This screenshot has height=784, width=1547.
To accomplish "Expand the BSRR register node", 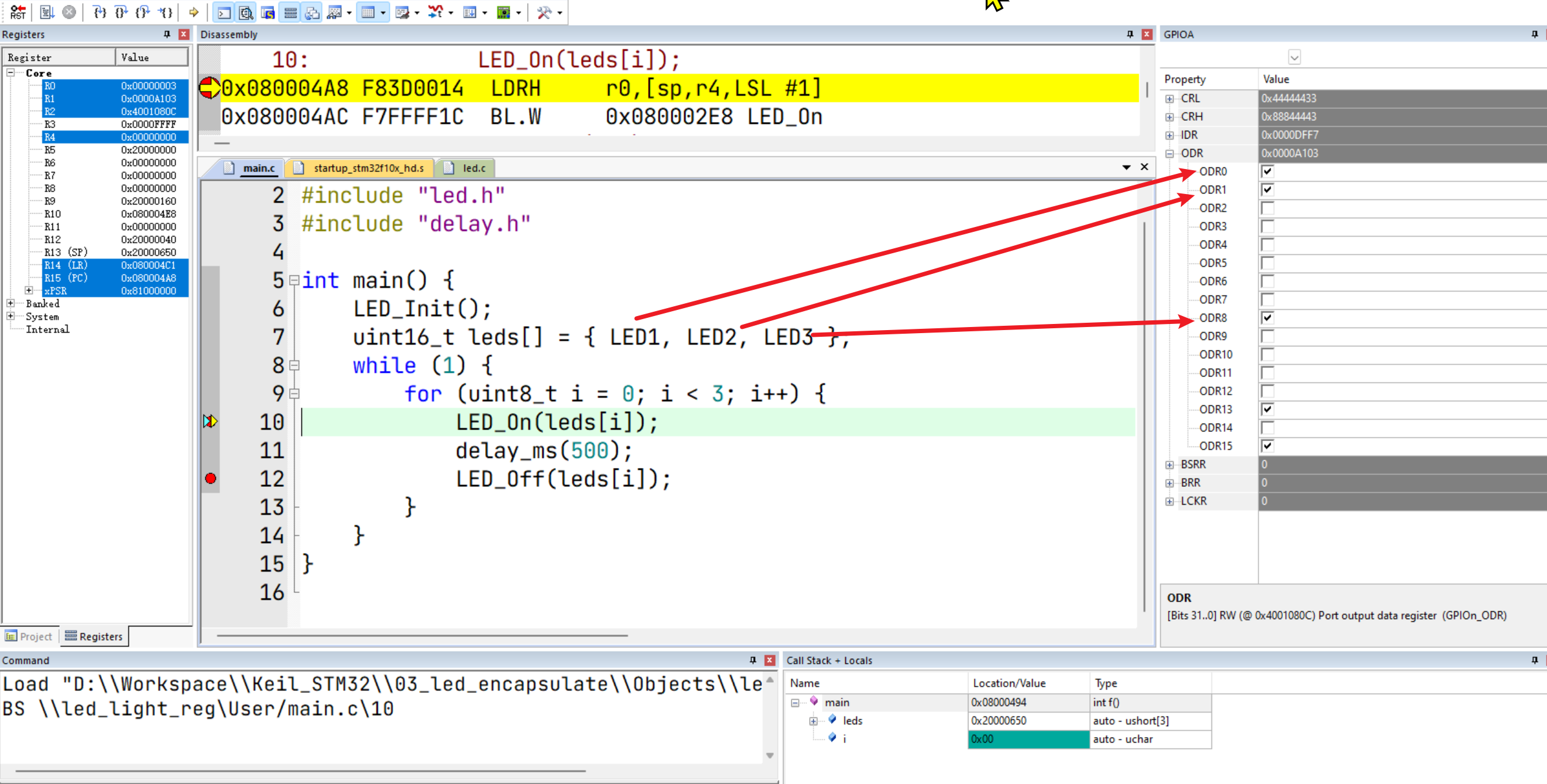I will tap(1169, 465).
